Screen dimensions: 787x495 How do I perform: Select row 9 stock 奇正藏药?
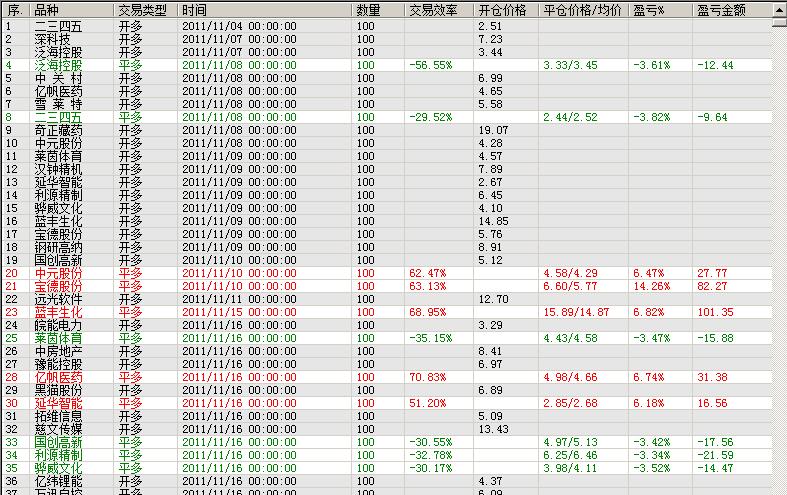coord(58,131)
